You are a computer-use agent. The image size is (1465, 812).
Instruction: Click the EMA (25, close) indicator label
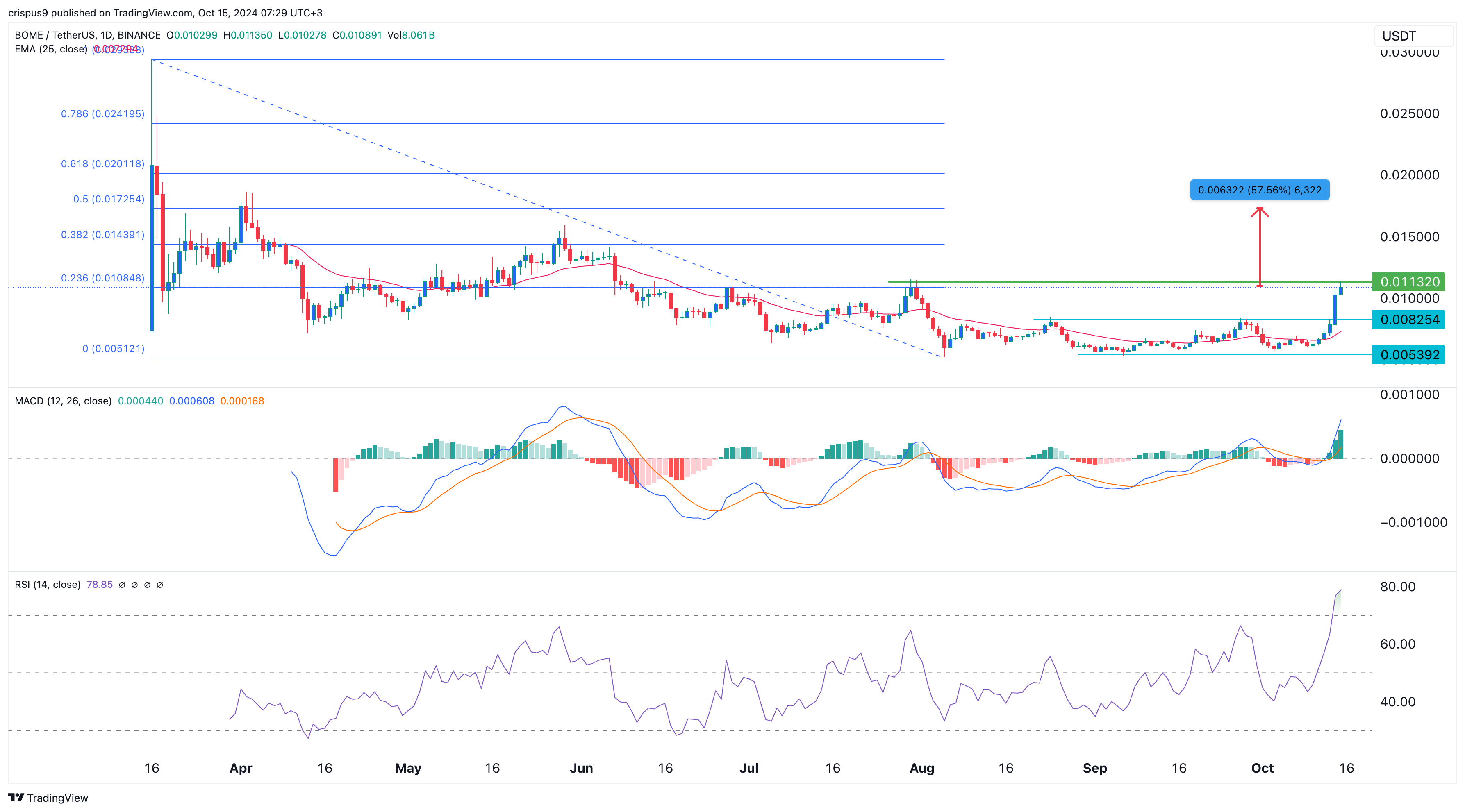pyautogui.click(x=50, y=50)
